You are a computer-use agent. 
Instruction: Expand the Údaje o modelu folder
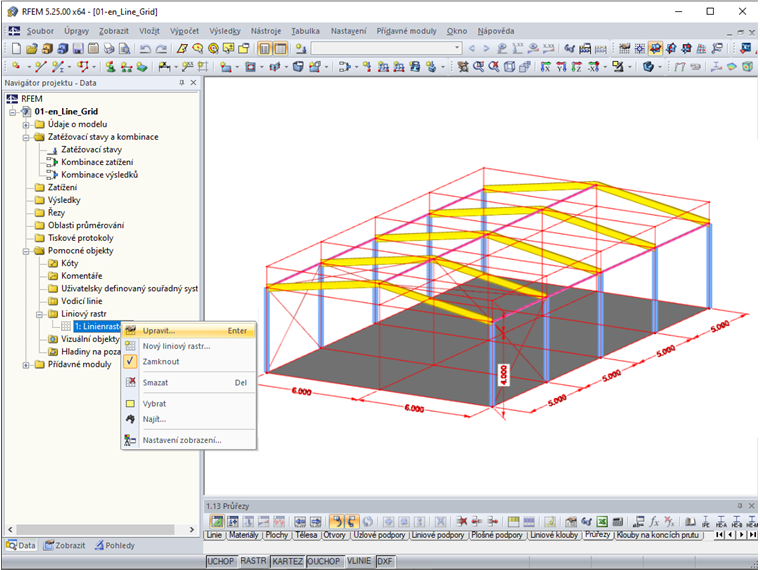point(26,125)
